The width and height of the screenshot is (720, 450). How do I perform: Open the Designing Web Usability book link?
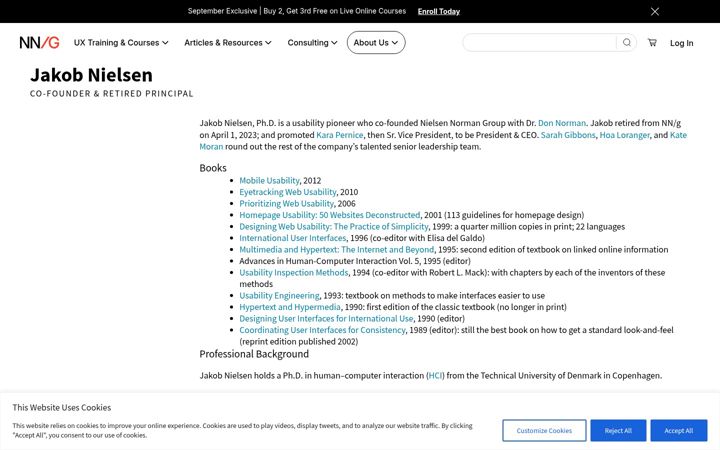(334, 226)
